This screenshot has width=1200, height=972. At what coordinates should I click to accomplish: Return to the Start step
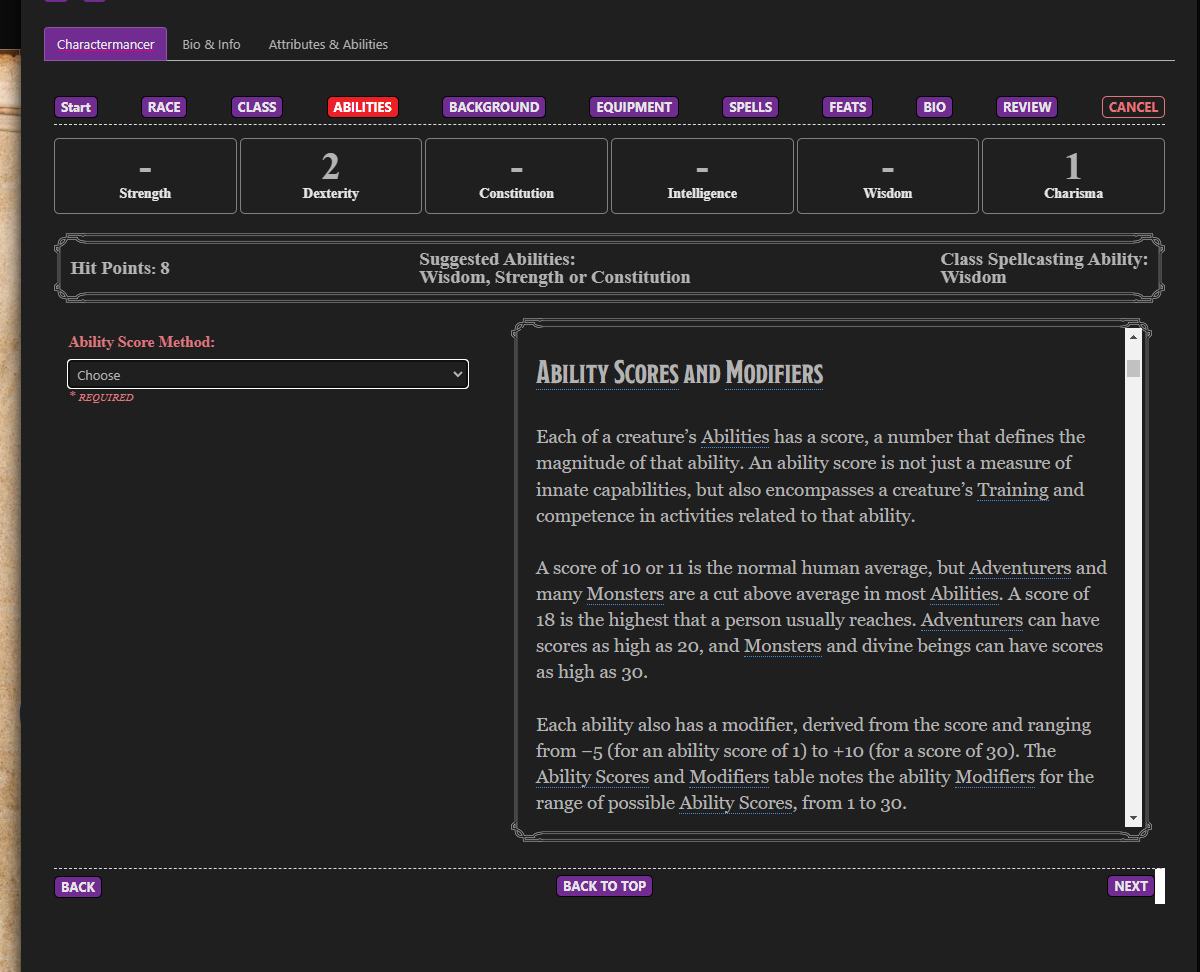(76, 107)
